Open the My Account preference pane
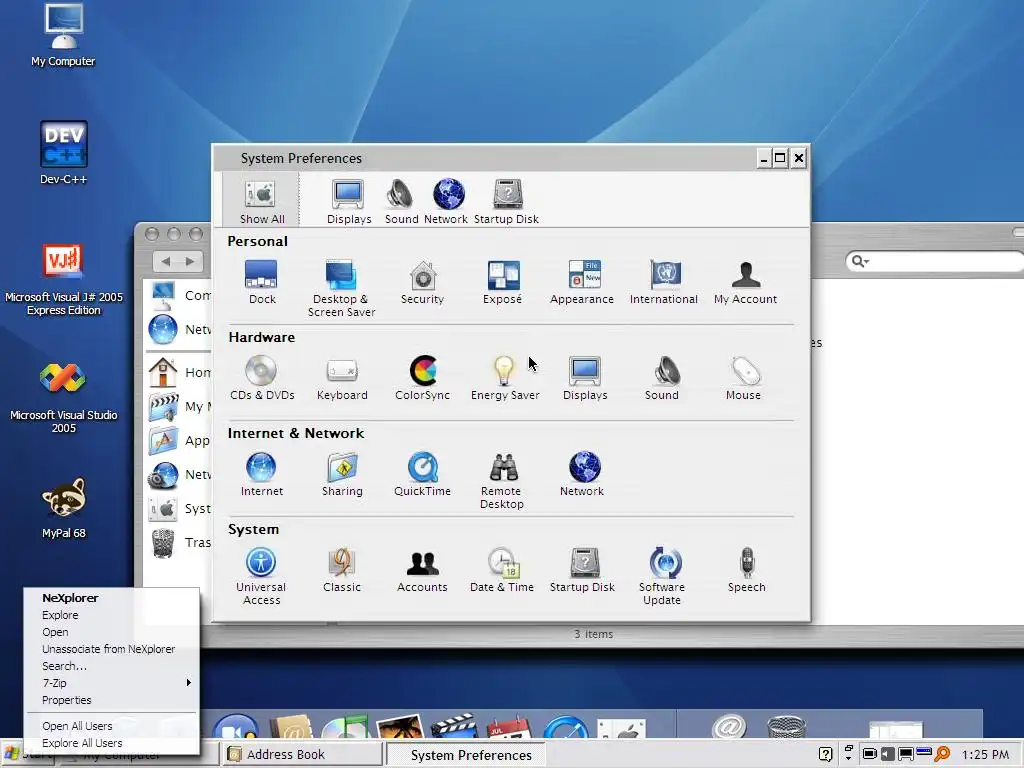This screenshot has height=768, width=1024. (x=745, y=281)
